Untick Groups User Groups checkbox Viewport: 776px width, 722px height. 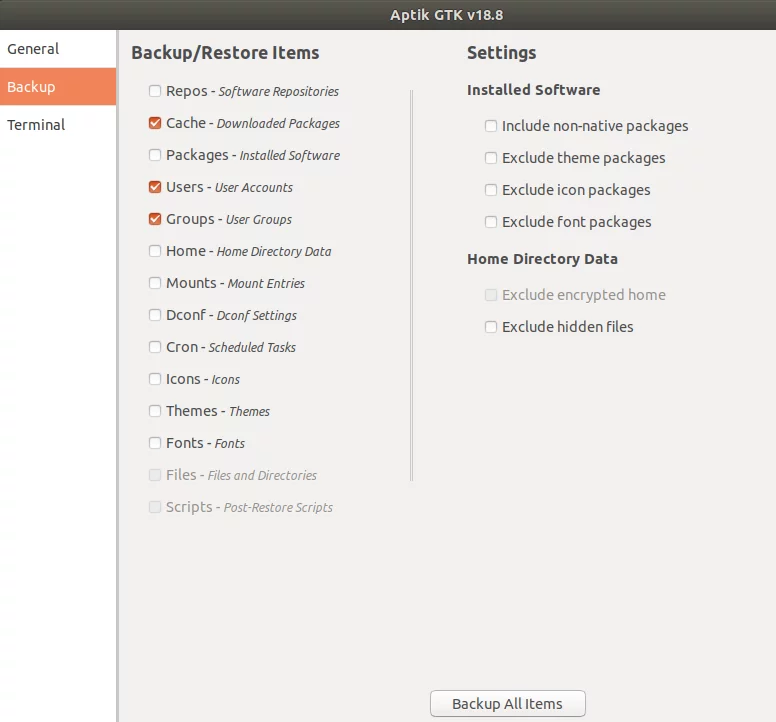tap(155, 219)
